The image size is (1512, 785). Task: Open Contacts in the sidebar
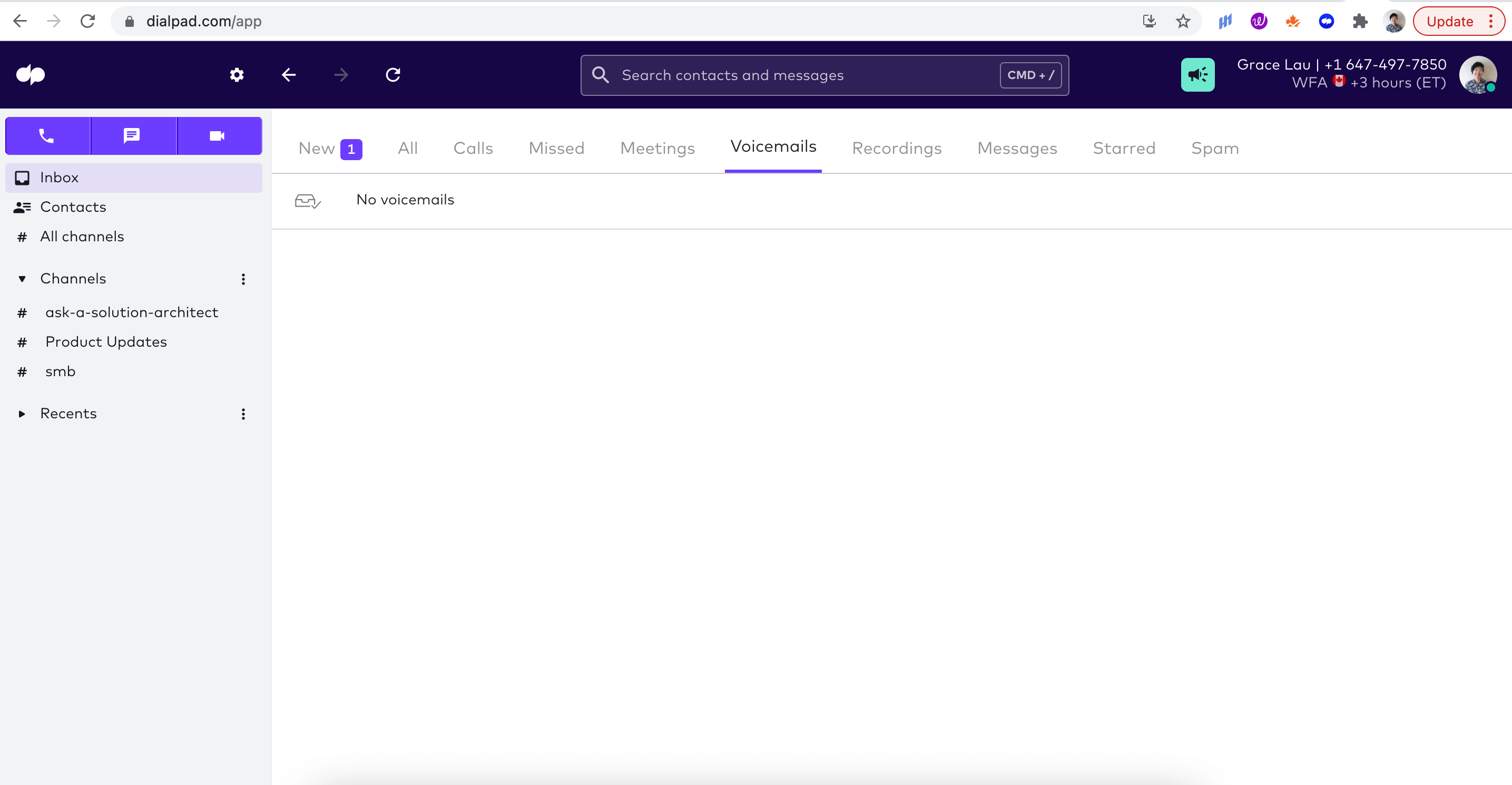click(x=134, y=207)
